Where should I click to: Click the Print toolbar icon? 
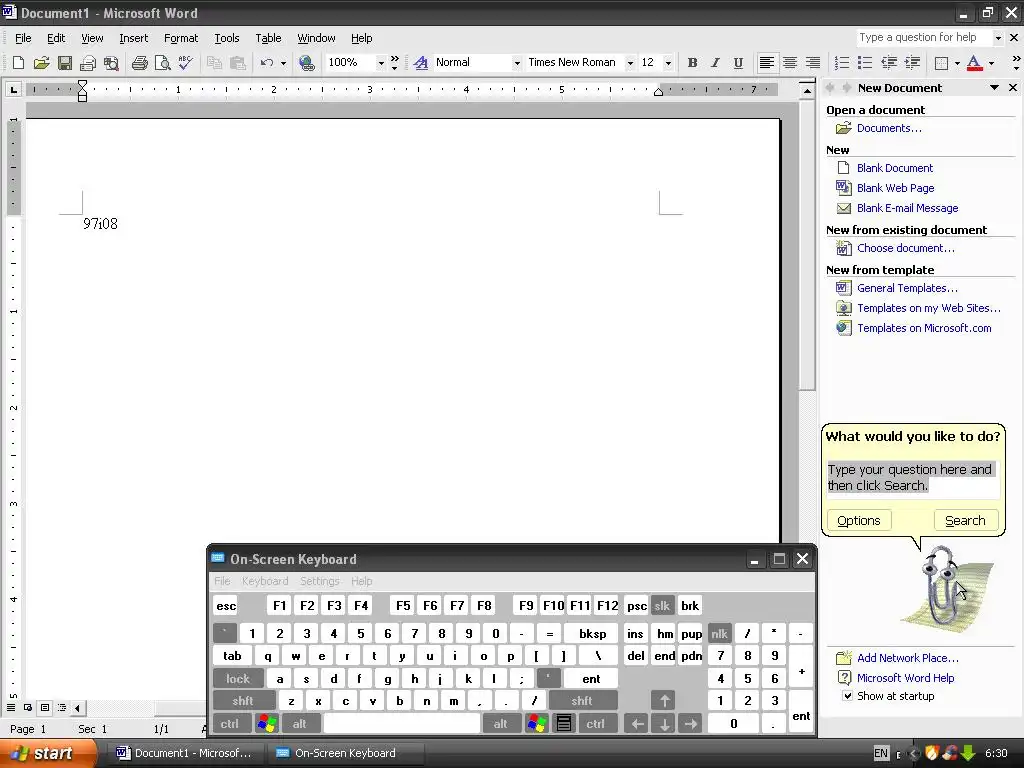(139, 63)
